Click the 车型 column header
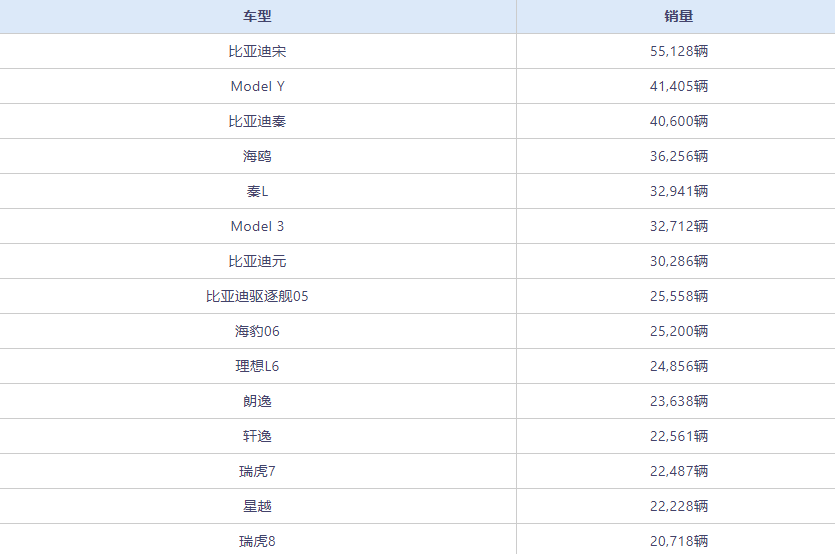 [x=257, y=16]
